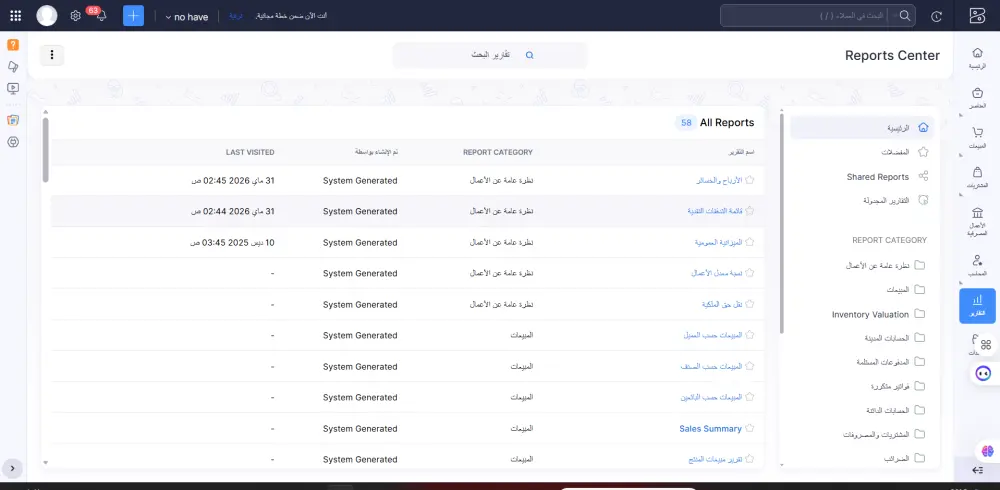Screen dimensions: 1000x490
Task: Open notifications bell with 63 badge
Action: pyautogui.click(x=99, y=15)
